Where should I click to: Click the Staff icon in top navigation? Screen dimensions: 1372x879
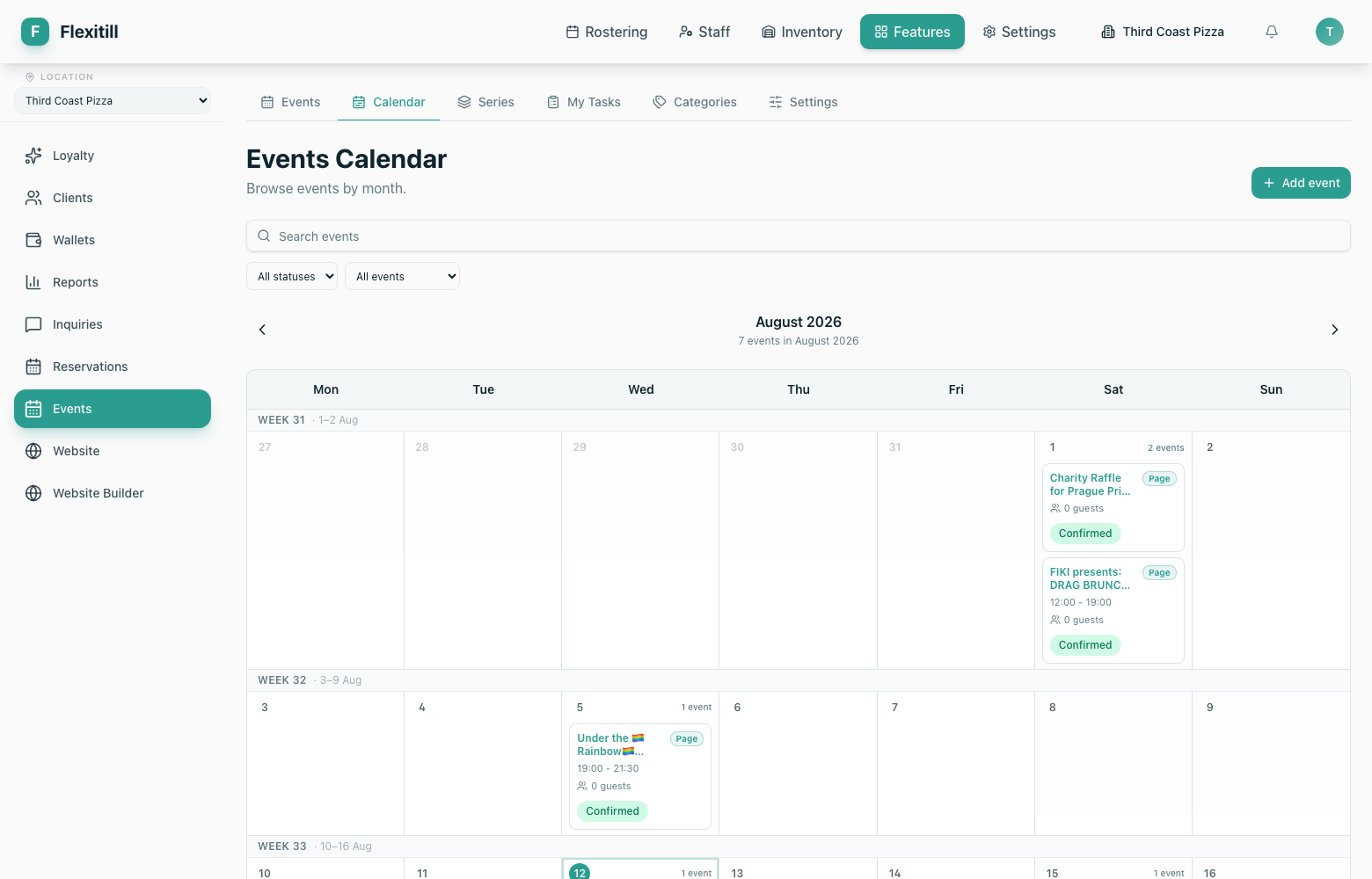point(686,32)
